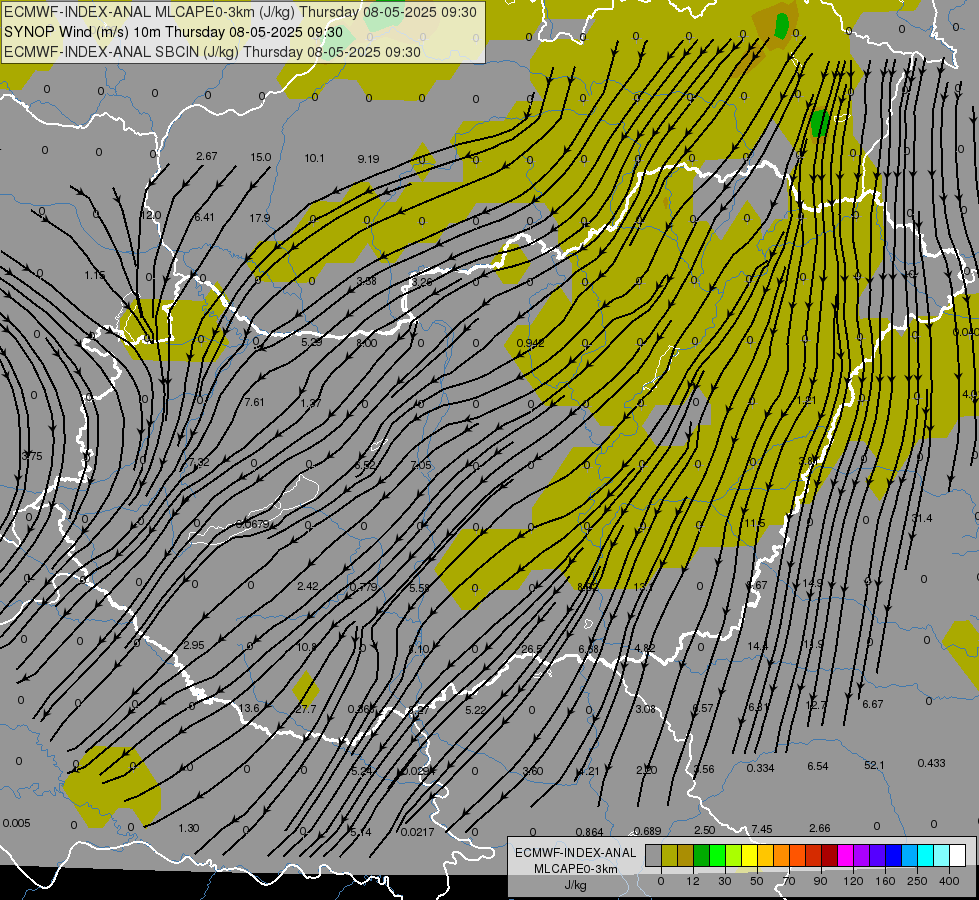Viewport: 979px width, 900px height.
Task: Click the map value 9.19
Action: [368, 159]
